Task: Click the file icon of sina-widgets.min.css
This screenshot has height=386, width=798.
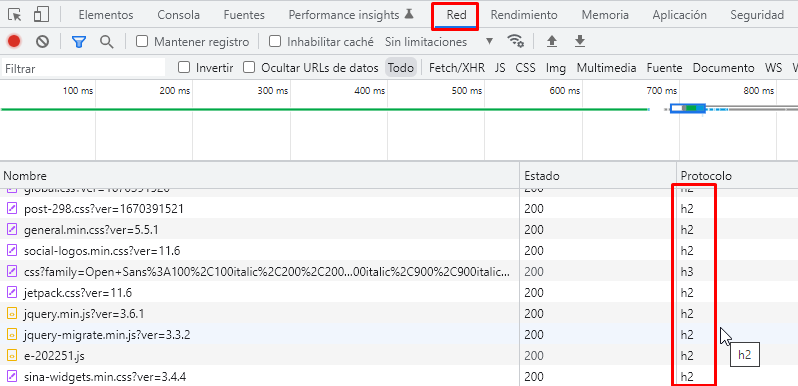Action: (12, 376)
